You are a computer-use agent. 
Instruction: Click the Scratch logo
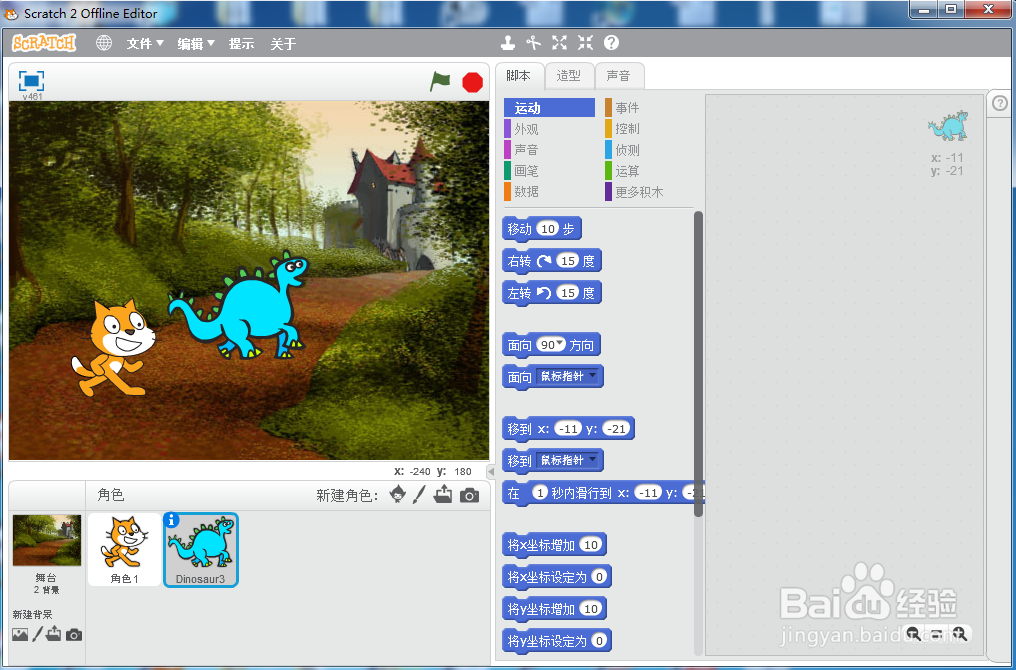44,43
